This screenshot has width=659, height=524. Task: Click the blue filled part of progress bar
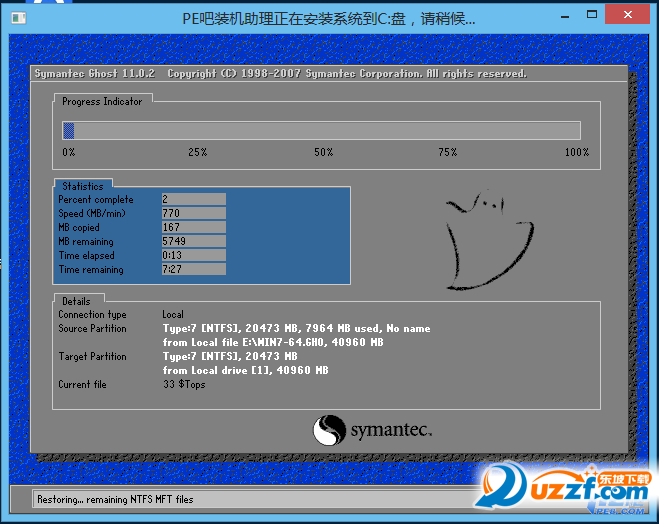tap(69, 130)
